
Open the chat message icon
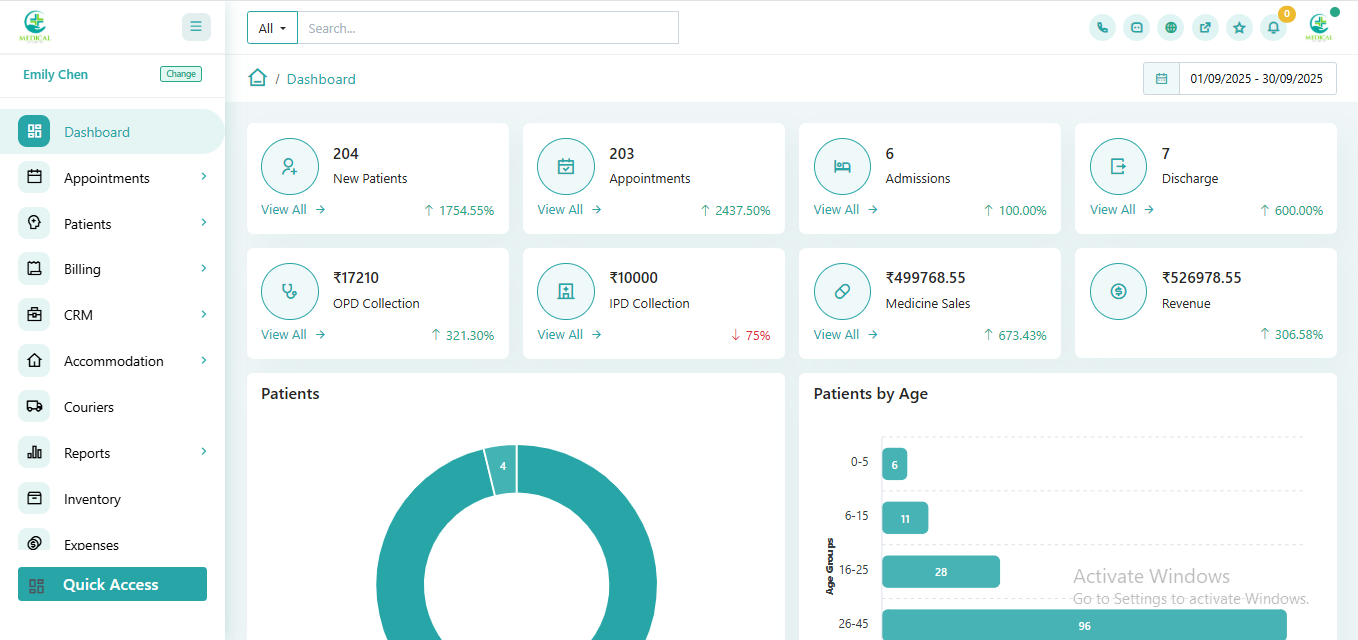[x=1136, y=28]
